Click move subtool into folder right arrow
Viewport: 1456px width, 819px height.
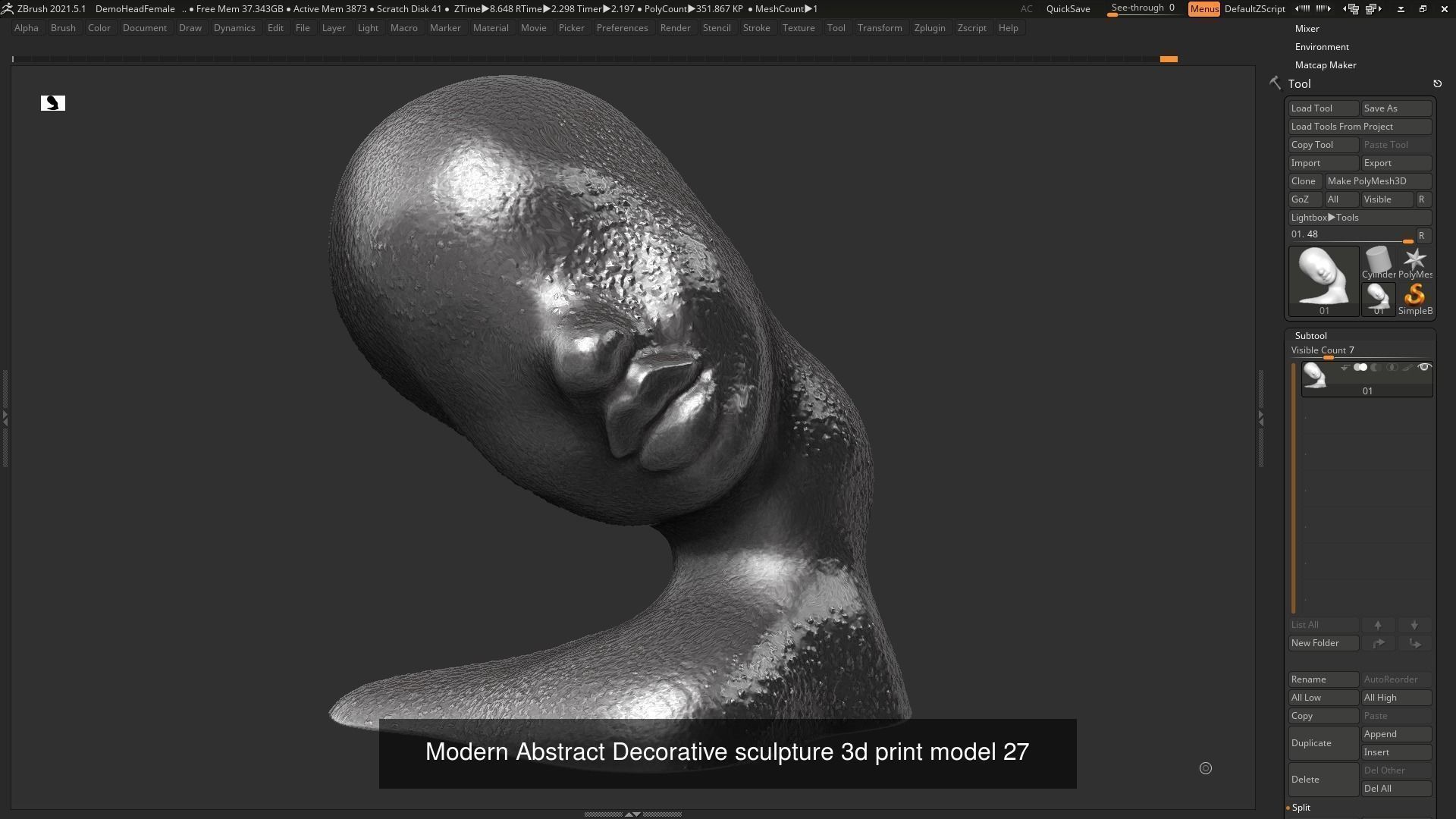1378,643
